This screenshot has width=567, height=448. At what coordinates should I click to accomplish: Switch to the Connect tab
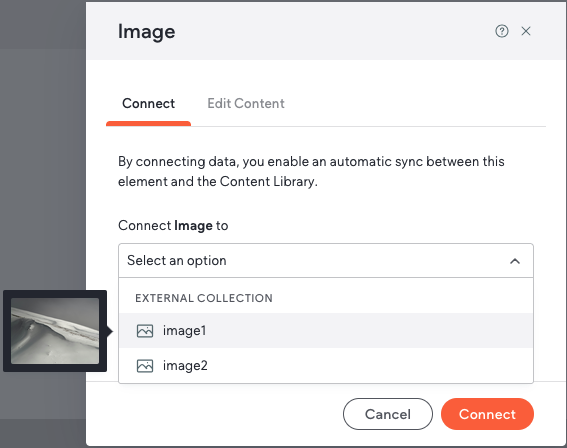(x=148, y=104)
